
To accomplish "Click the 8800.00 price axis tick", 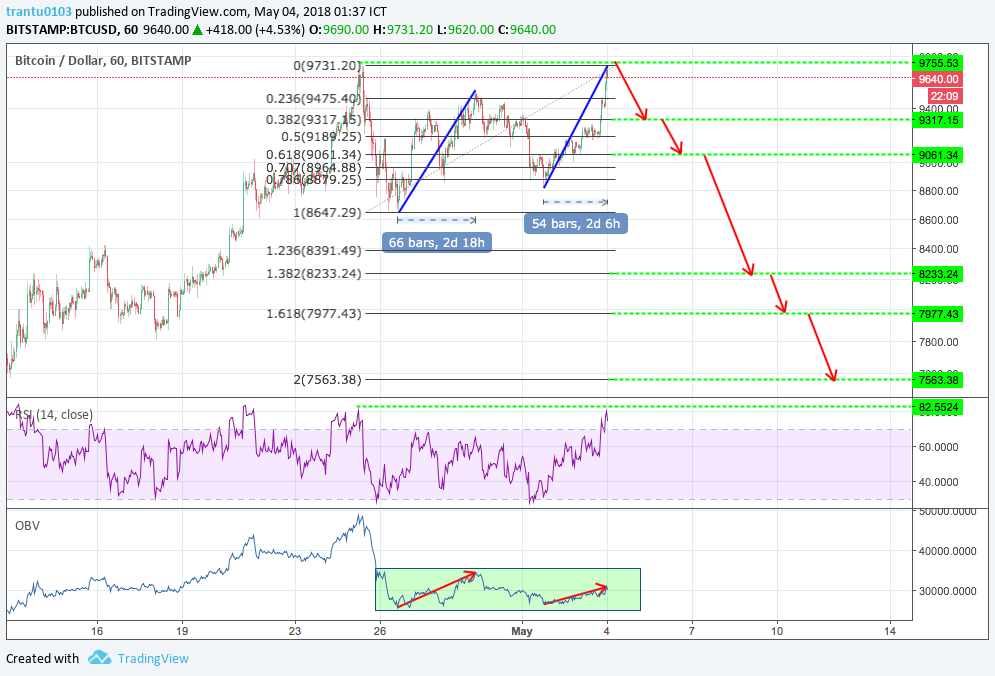I will coord(938,191).
